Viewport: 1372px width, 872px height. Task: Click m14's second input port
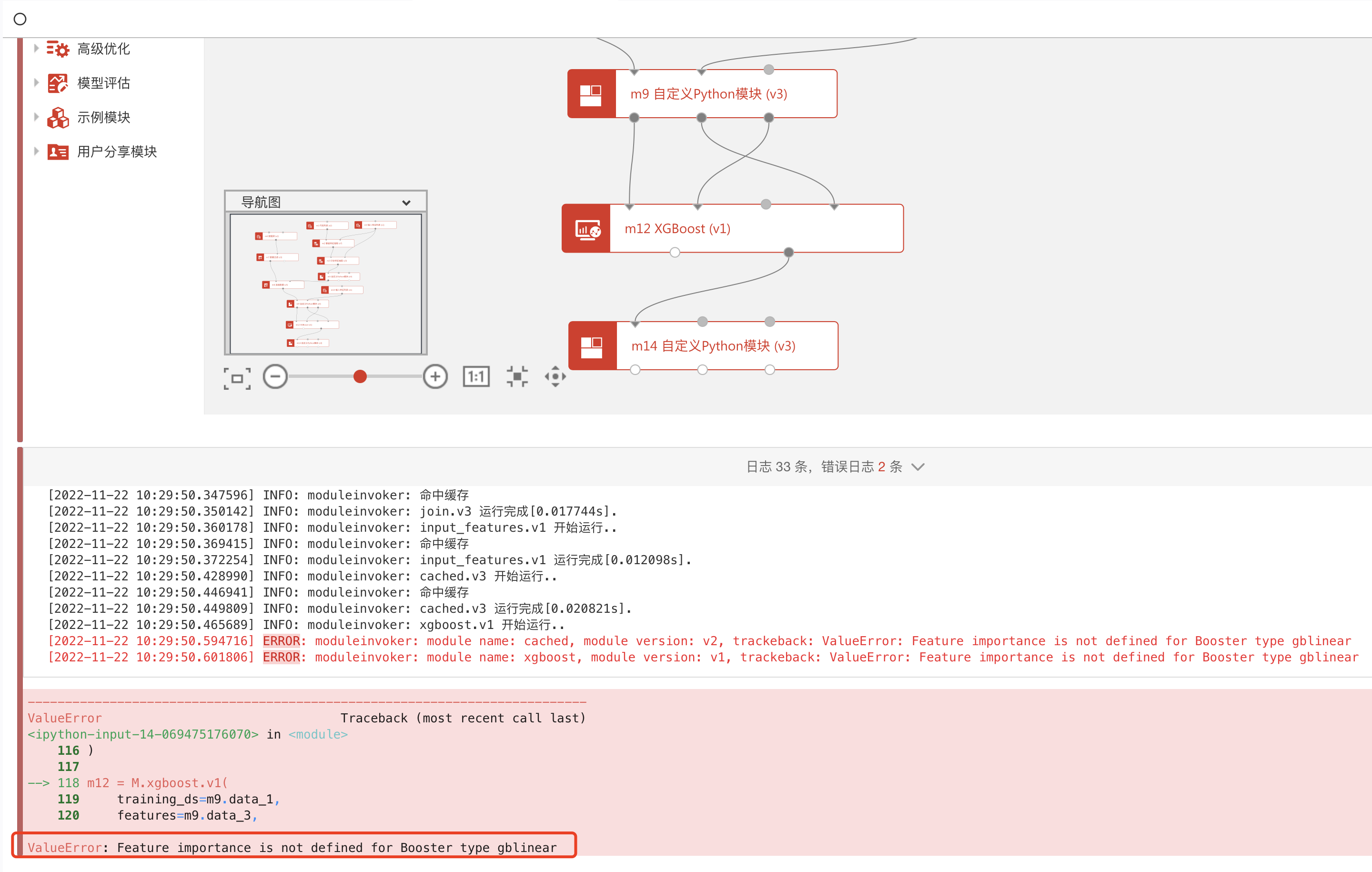pyautogui.click(x=703, y=322)
